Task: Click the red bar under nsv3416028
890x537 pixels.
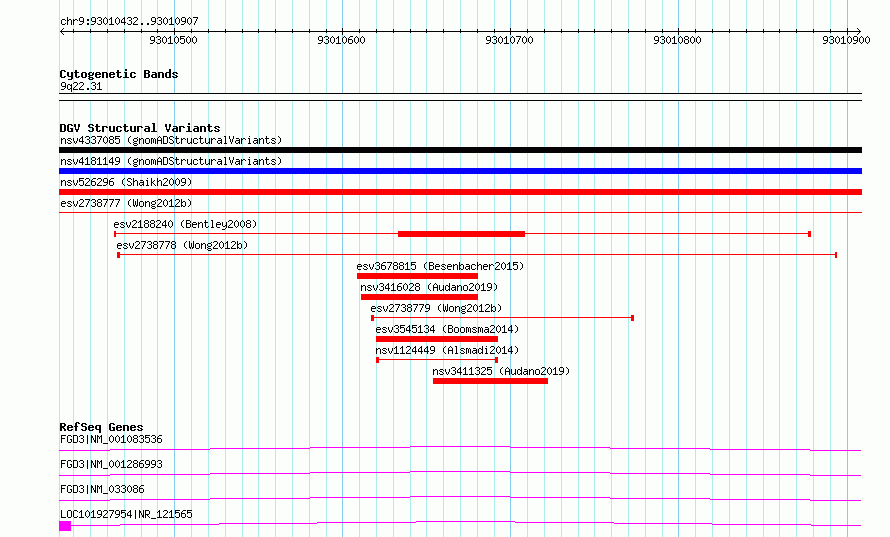Action: 419,297
